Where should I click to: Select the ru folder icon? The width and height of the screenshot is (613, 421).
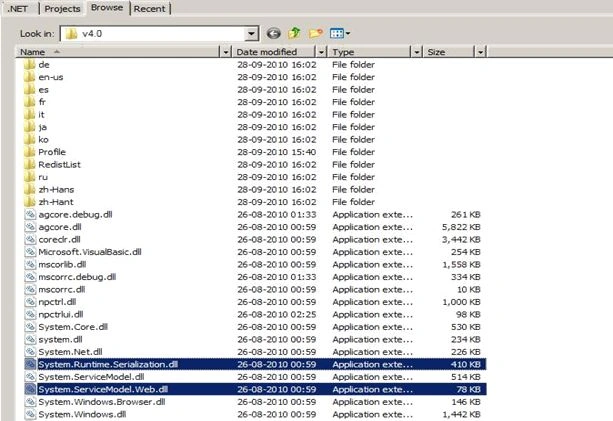[x=30, y=177]
